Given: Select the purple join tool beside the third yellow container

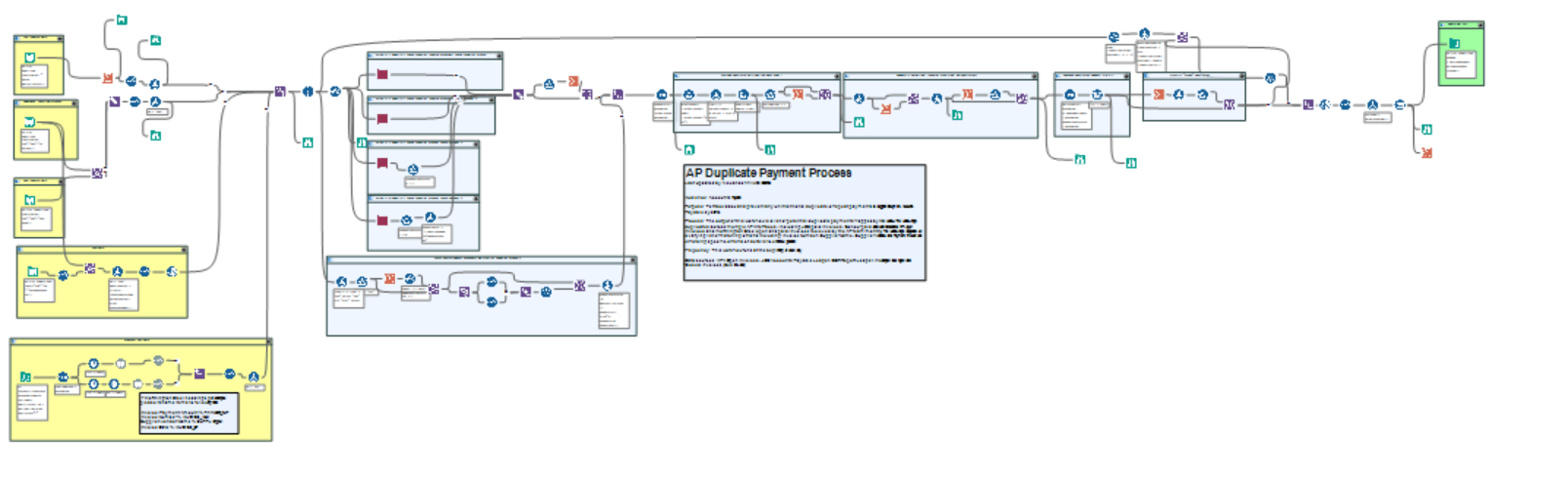Looking at the screenshot, I should point(97,173).
